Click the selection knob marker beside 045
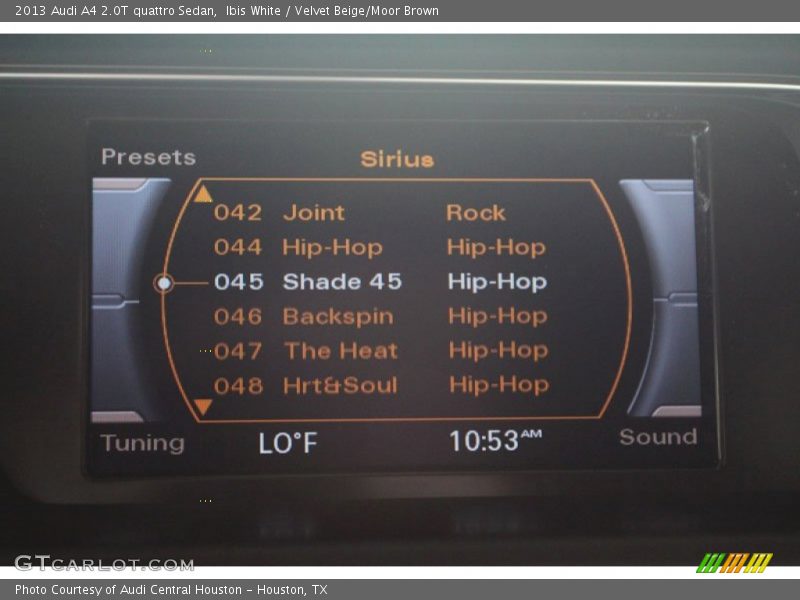800x600 pixels. pyautogui.click(x=164, y=283)
